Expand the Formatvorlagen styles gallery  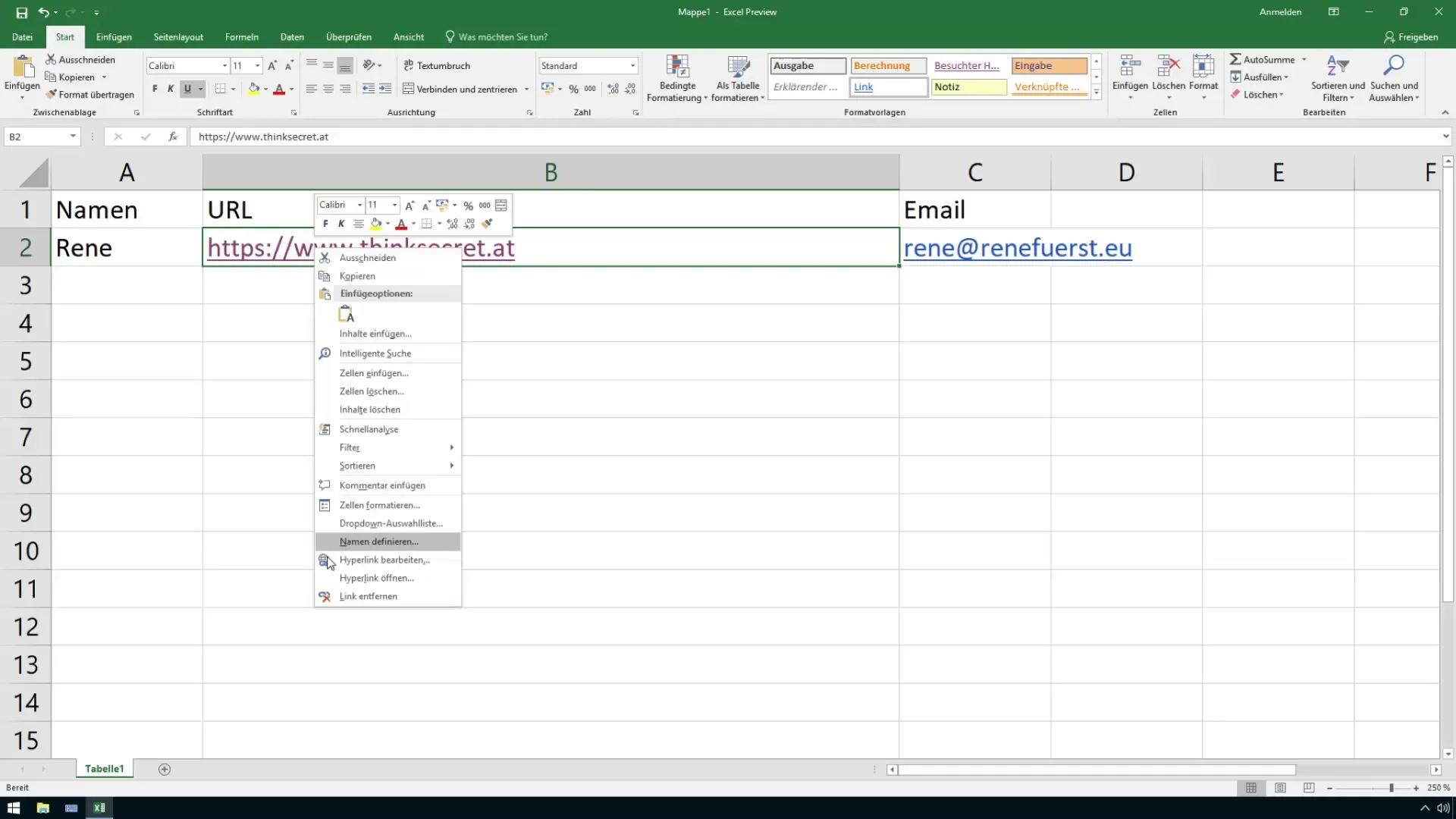tap(1097, 93)
